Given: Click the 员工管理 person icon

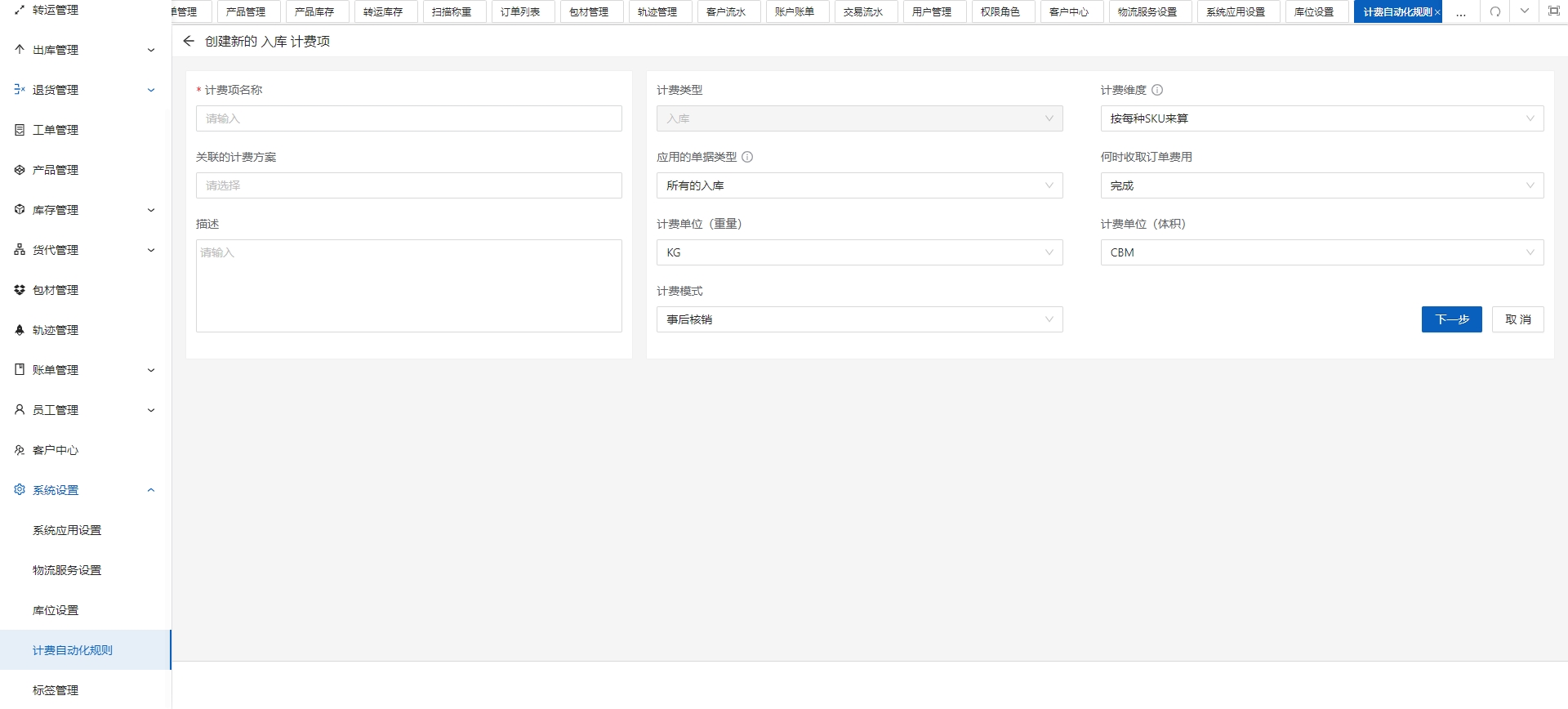Looking at the screenshot, I should tap(20, 409).
